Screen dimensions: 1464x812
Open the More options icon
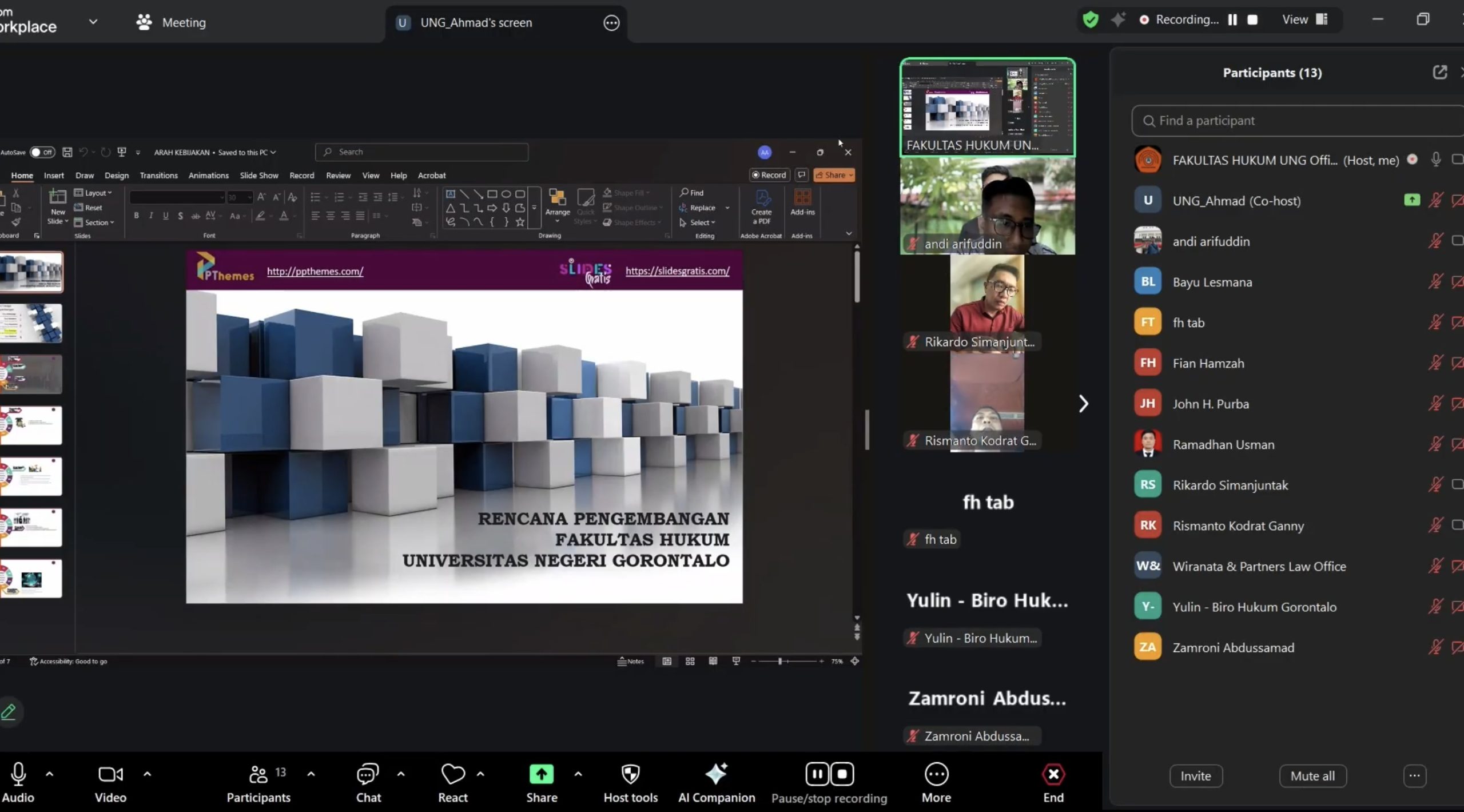[x=936, y=775]
